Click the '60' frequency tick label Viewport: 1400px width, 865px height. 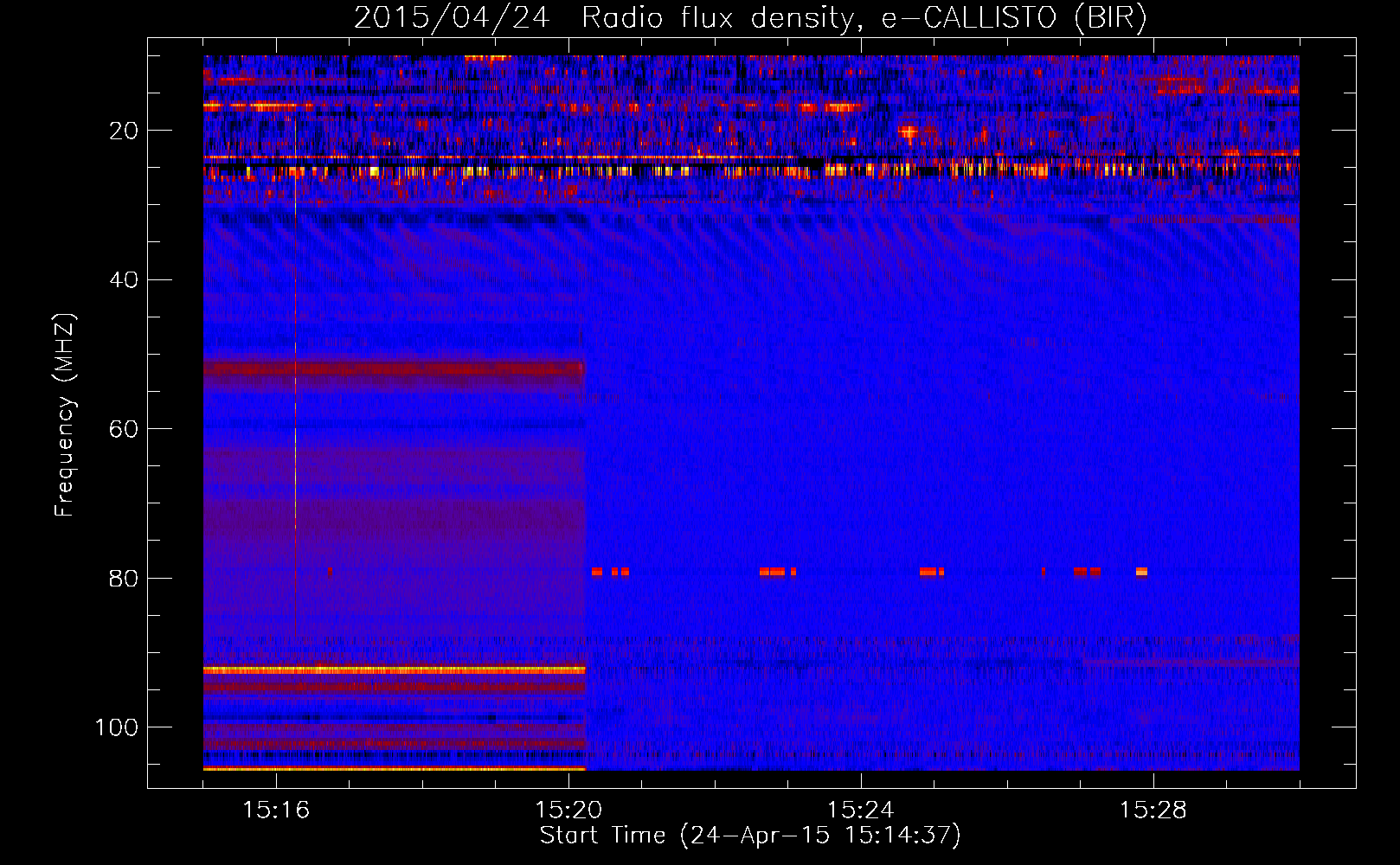click(x=124, y=429)
